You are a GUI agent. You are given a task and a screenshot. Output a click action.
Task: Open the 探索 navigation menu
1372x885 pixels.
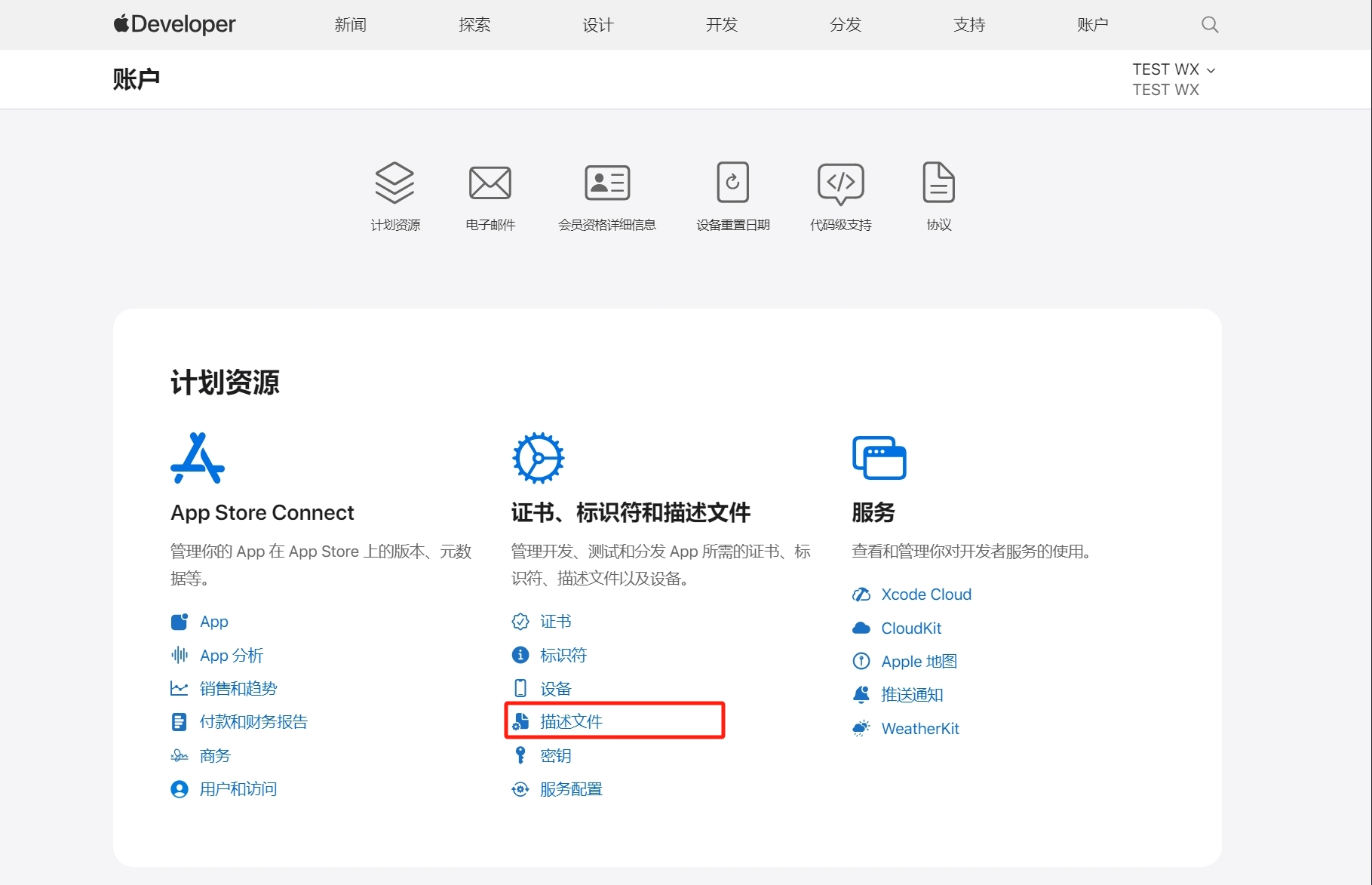(x=474, y=25)
